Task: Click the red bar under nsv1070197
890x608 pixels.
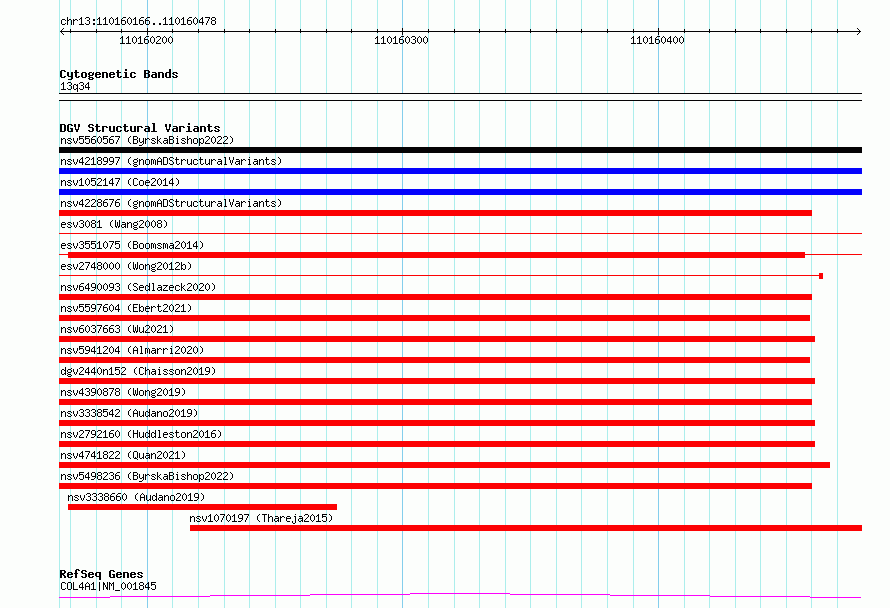Action: point(526,528)
